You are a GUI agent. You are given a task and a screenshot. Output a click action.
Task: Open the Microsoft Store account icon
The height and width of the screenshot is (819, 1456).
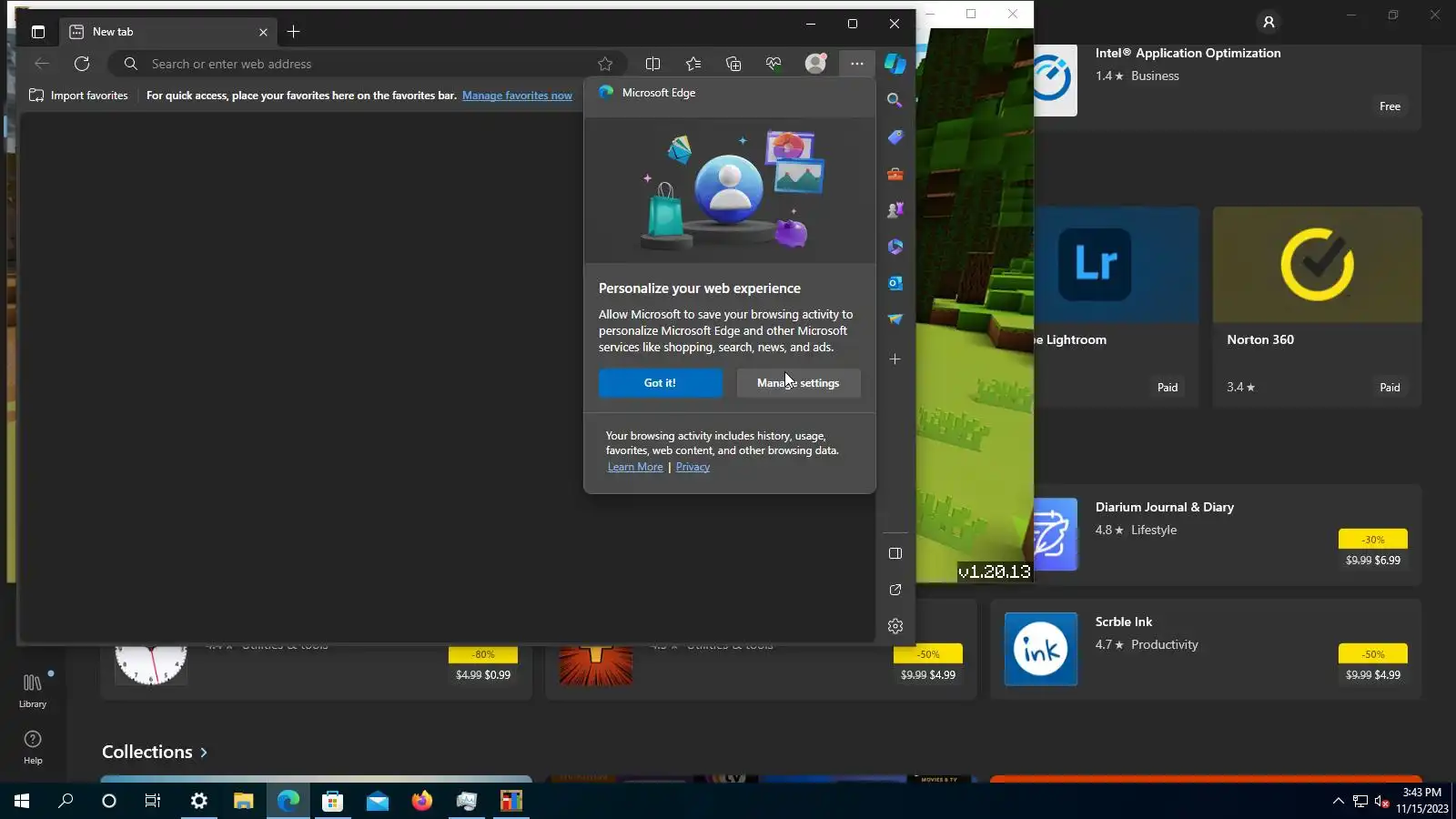coord(1269,22)
